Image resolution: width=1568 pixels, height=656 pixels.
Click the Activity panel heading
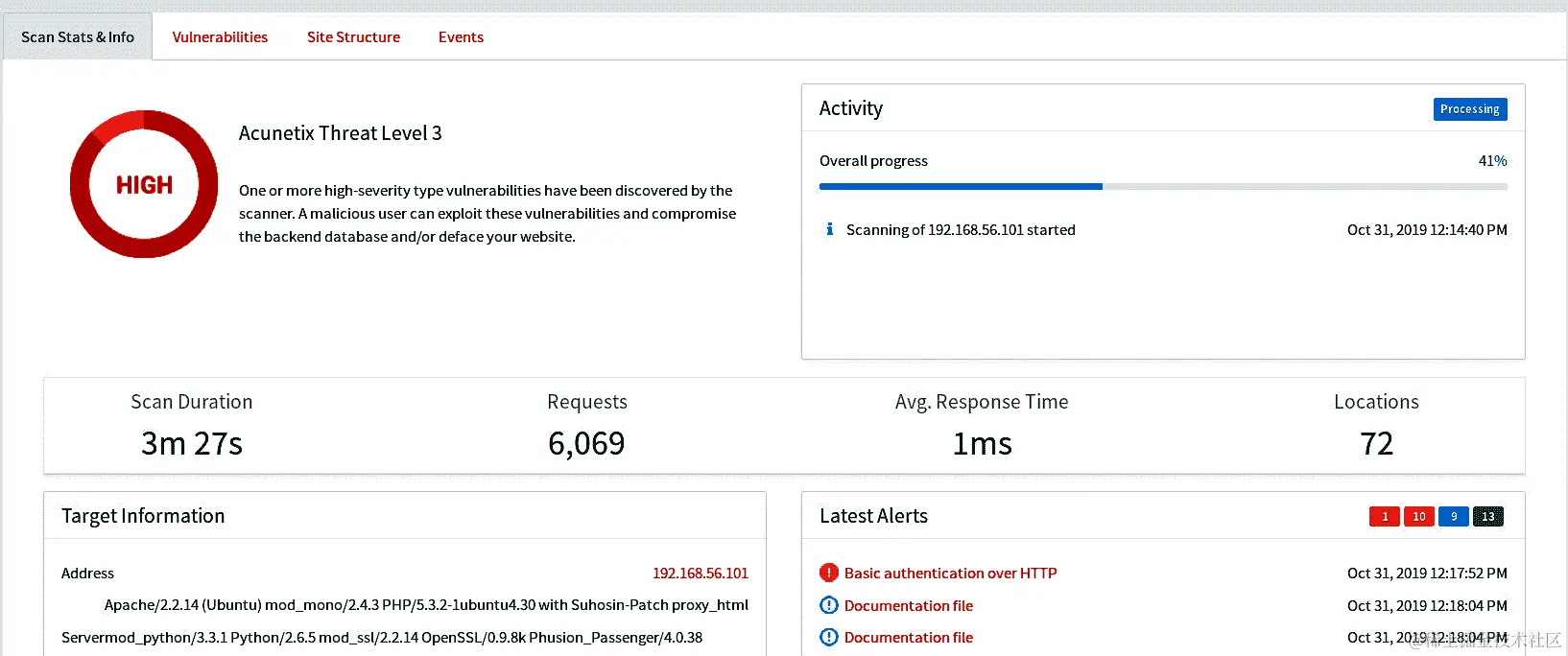coord(851,108)
